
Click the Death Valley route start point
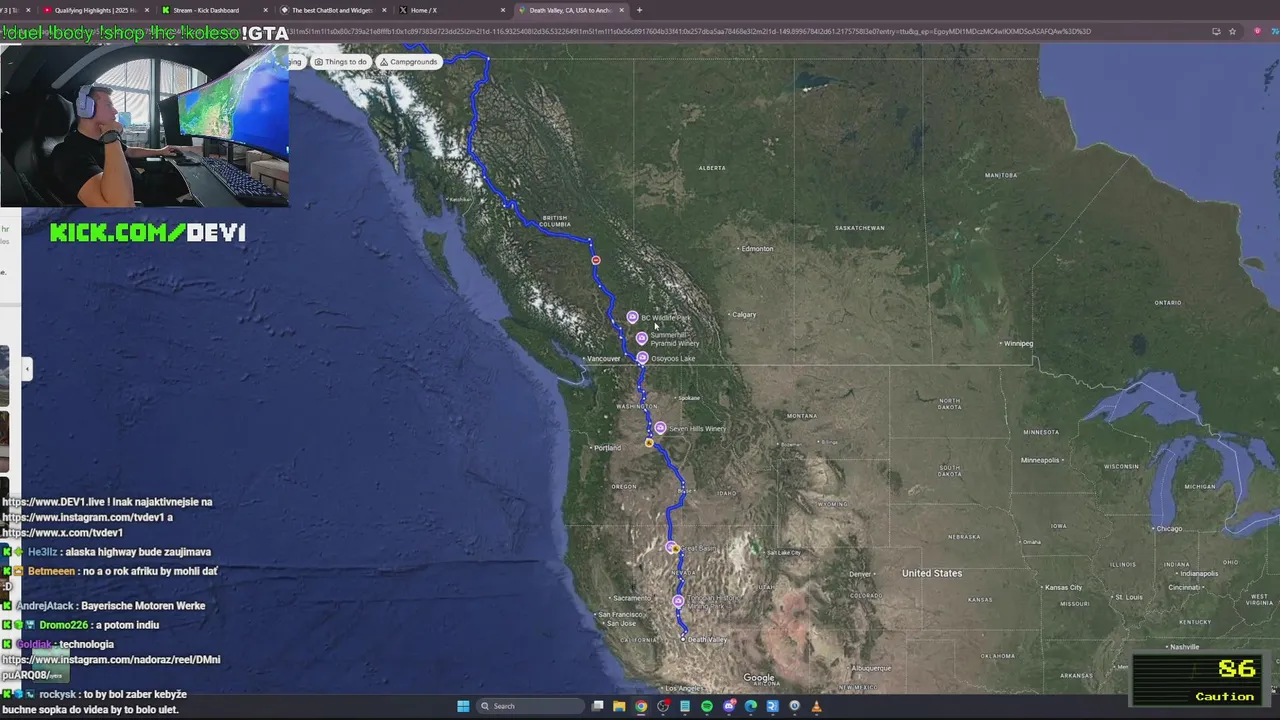click(683, 638)
